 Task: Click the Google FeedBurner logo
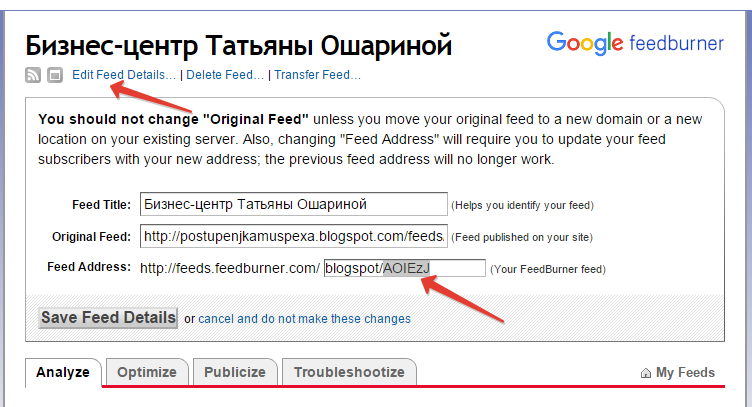(635, 43)
